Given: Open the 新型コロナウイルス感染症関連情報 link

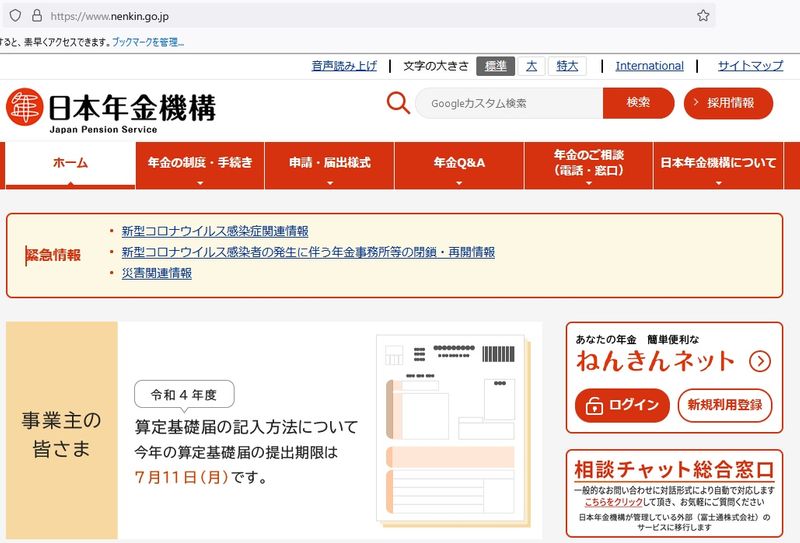Looking at the screenshot, I should coord(214,231).
